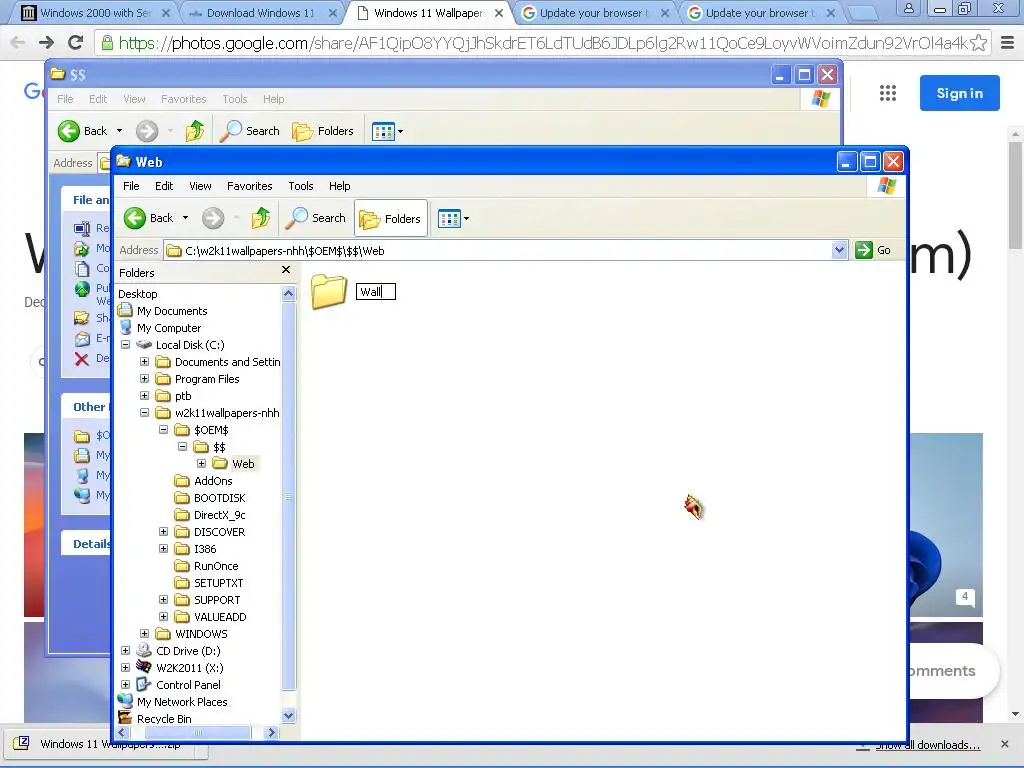Collapse $OEM$ folder node
This screenshot has width=1024, height=768.
pos(163,429)
